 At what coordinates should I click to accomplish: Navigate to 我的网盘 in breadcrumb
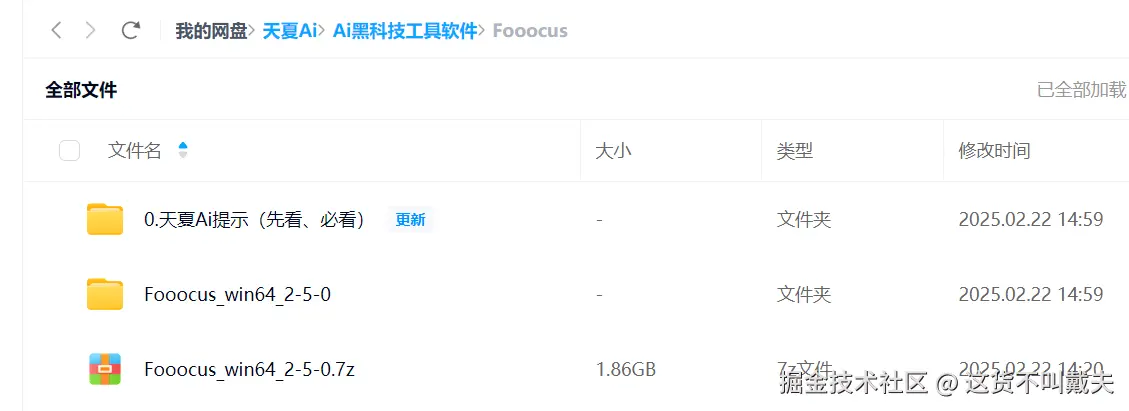tap(212, 31)
